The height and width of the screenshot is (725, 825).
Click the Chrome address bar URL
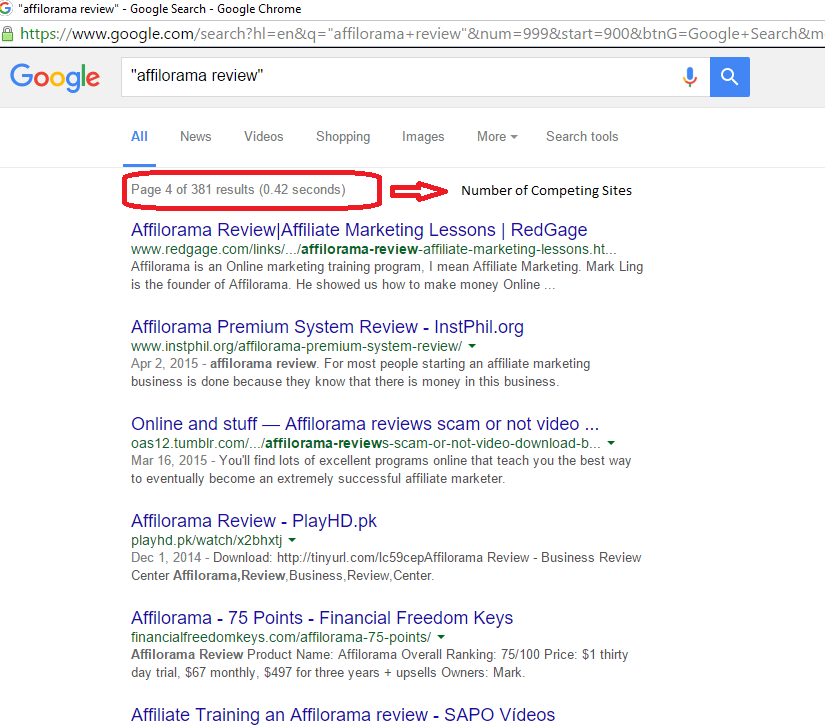[421, 34]
